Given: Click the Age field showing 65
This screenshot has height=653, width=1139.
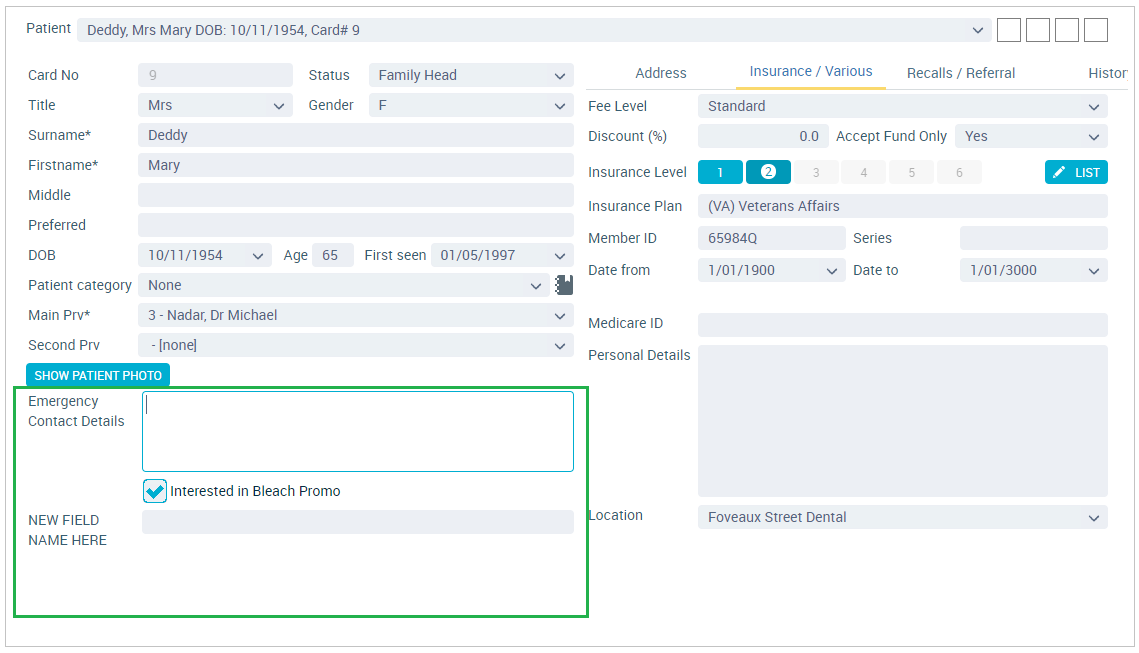Looking at the screenshot, I should pos(332,255).
